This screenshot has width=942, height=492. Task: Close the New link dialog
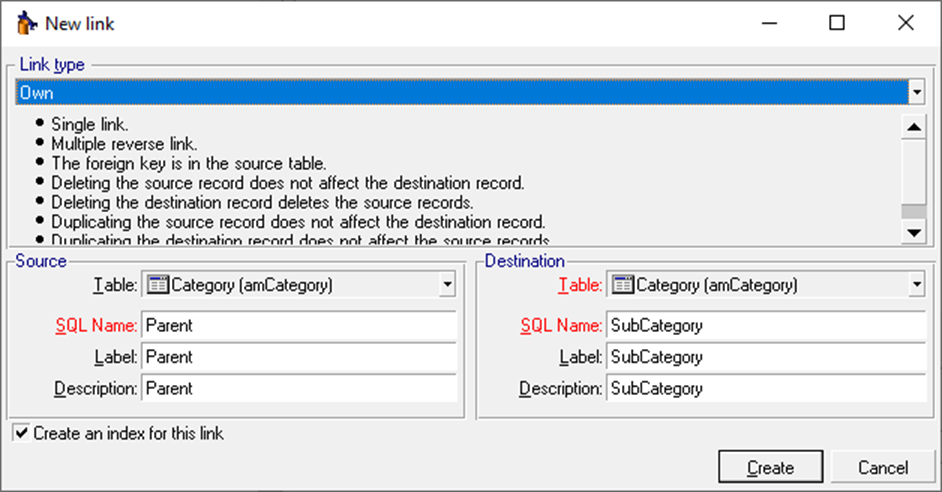[x=905, y=23]
